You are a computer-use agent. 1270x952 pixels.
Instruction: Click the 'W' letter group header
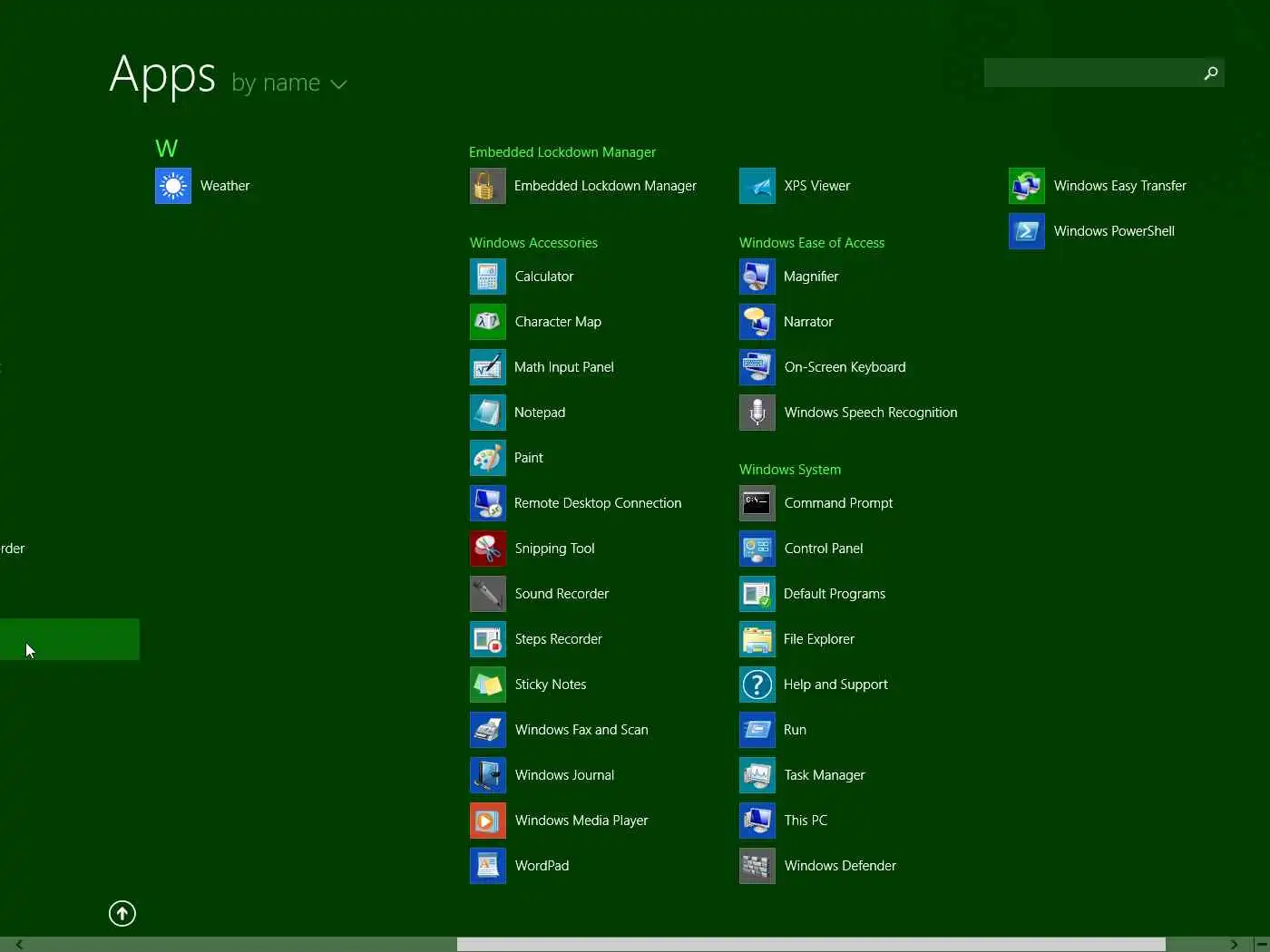click(x=167, y=149)
